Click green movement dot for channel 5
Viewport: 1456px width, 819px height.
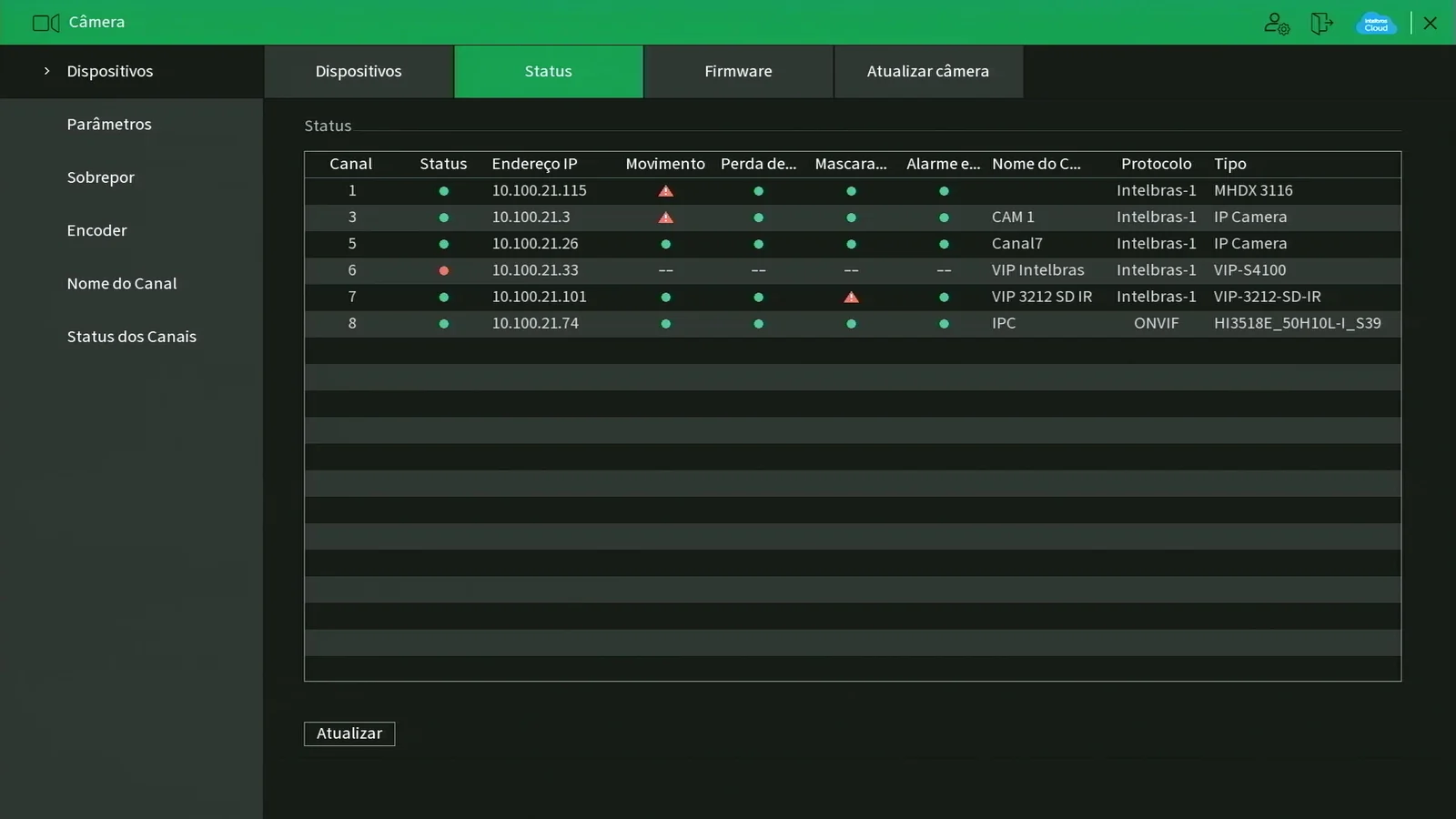pos(666,245)
